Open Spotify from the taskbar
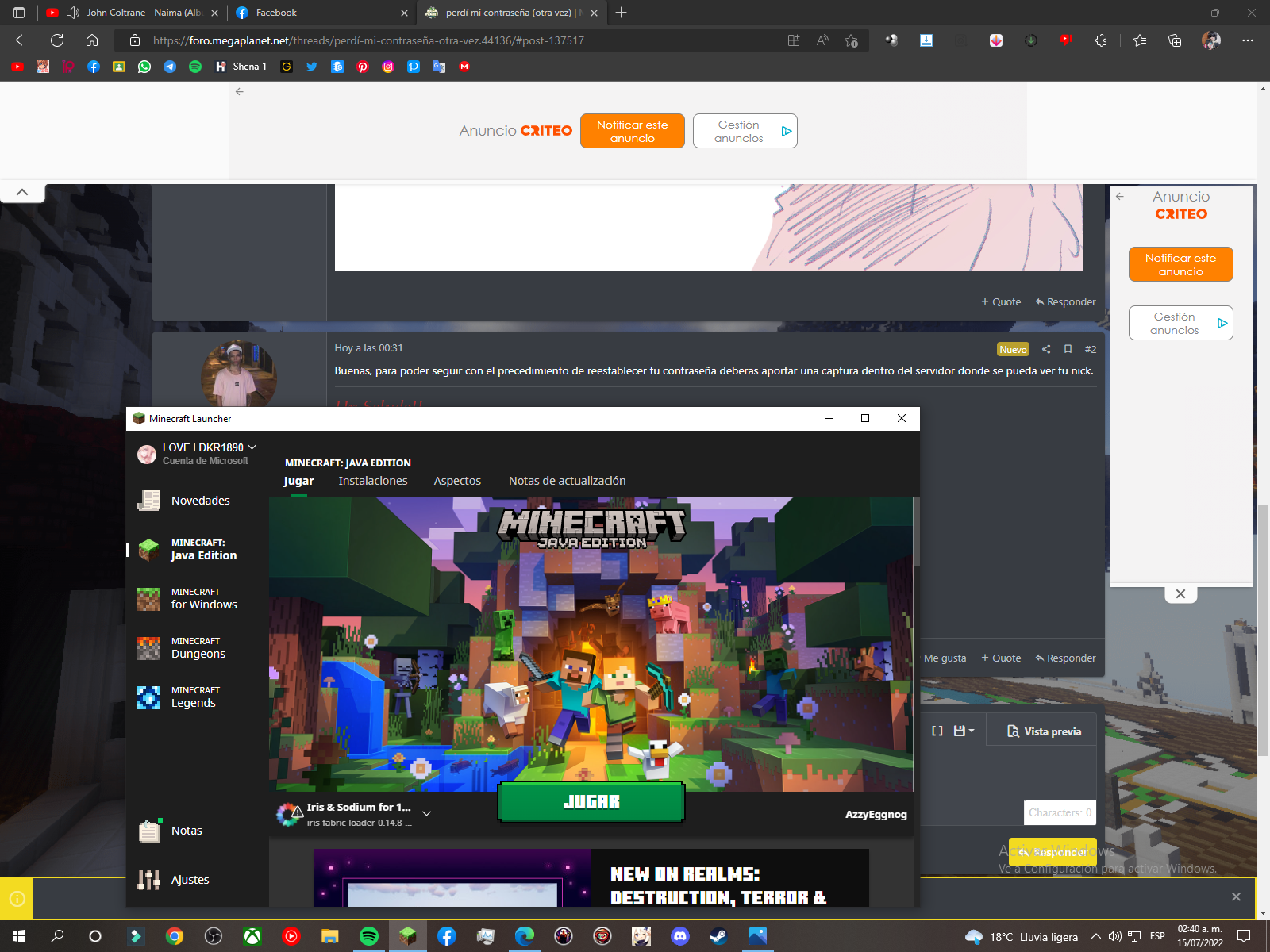 coord(369,936)
